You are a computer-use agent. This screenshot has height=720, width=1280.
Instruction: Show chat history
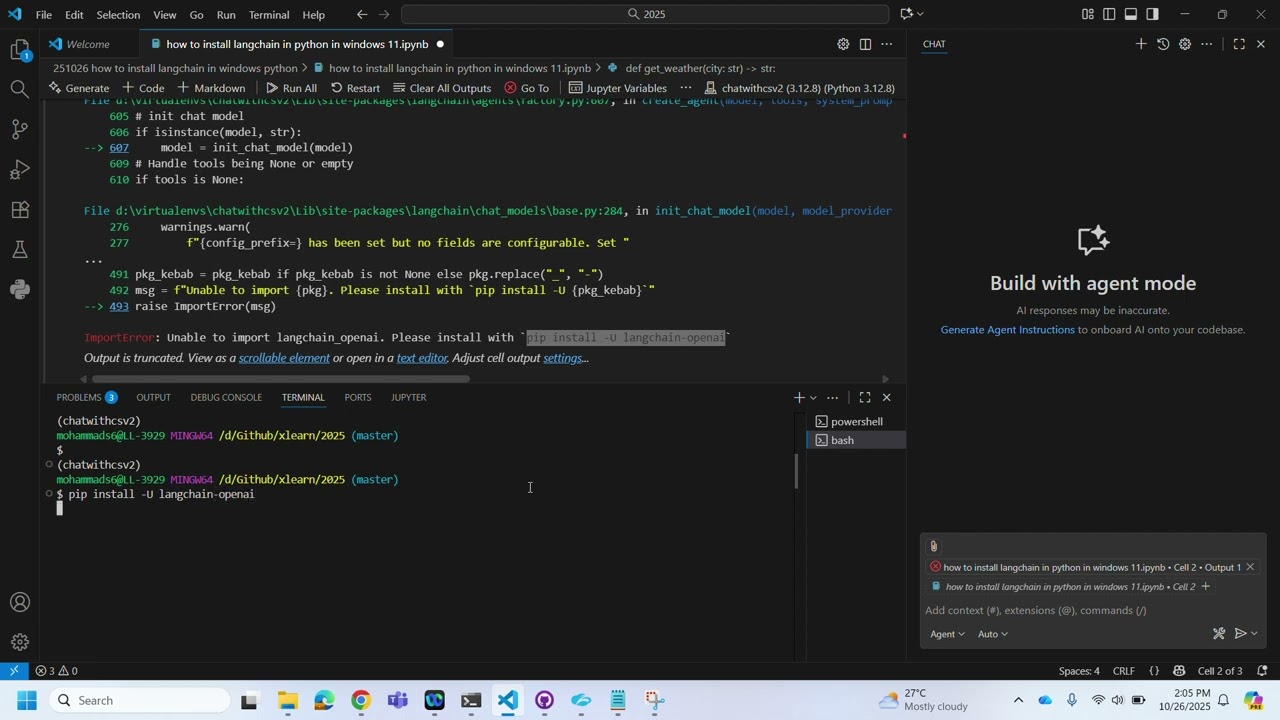[1163, 44]
